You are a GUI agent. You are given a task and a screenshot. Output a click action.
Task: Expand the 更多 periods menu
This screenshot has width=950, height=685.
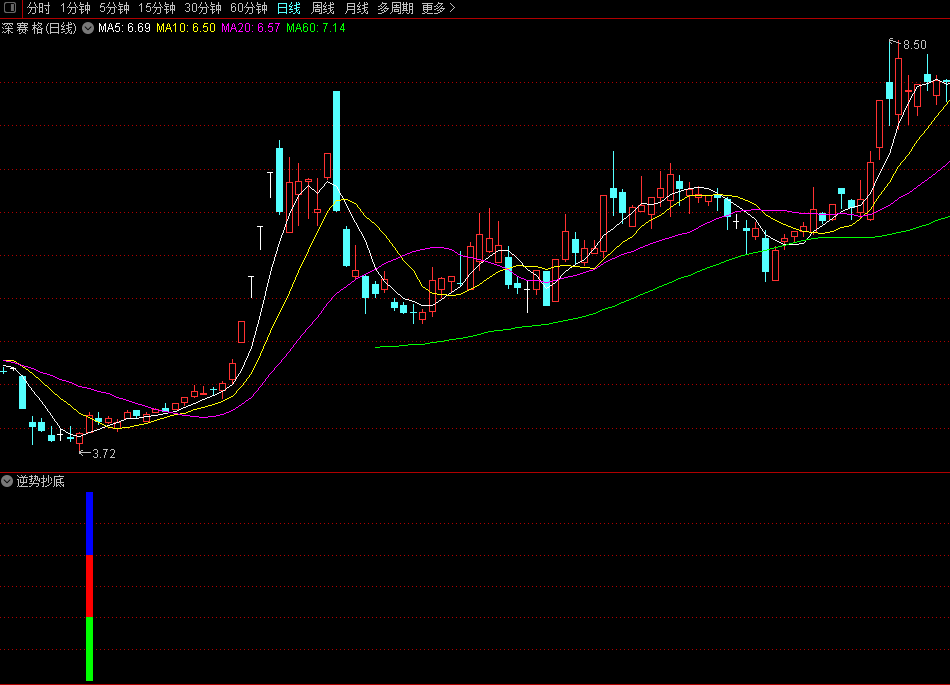[438, 8]
